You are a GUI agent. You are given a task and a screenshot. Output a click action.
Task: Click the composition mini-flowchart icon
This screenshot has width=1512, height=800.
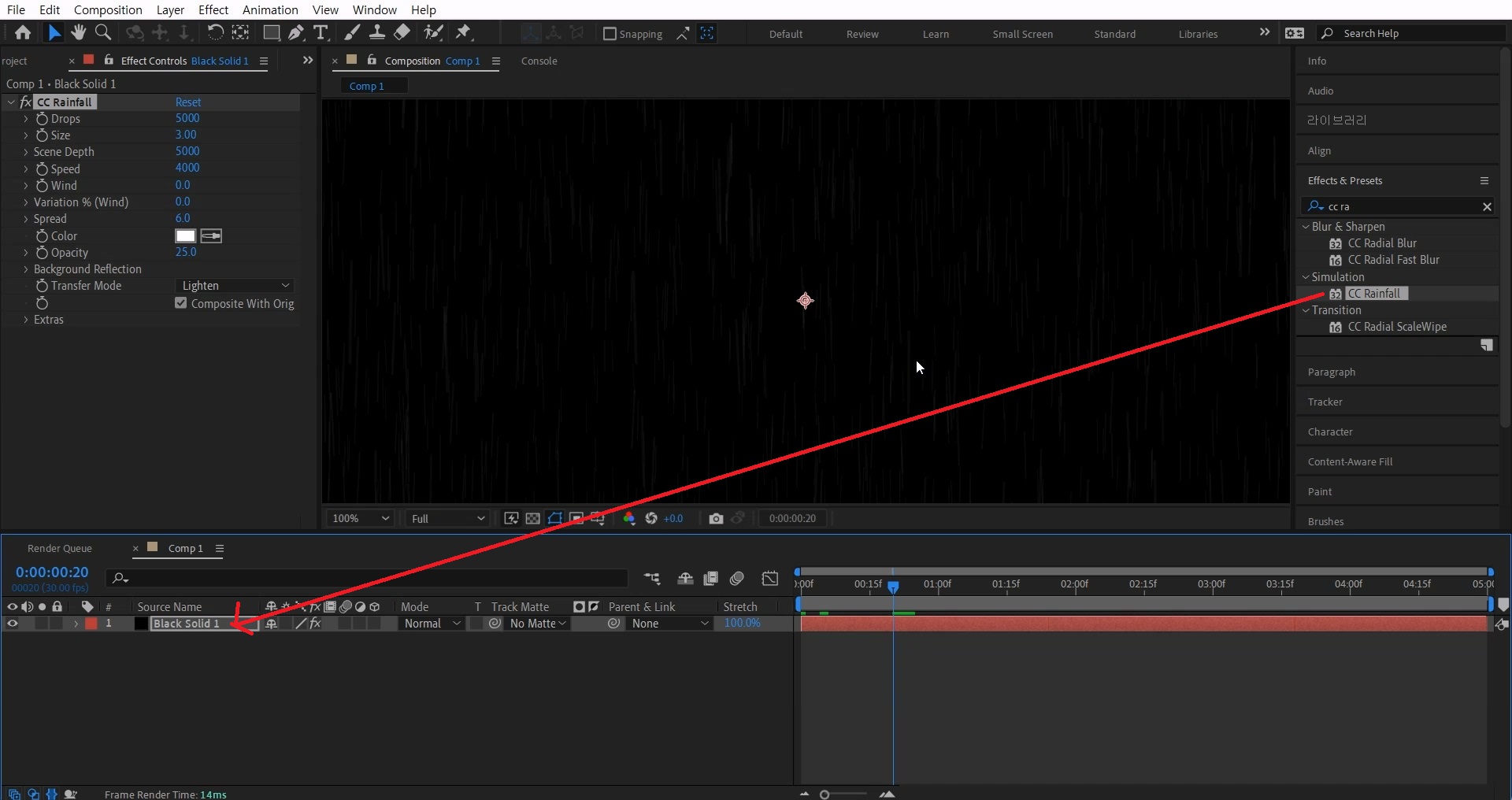[x=652, y=579]
